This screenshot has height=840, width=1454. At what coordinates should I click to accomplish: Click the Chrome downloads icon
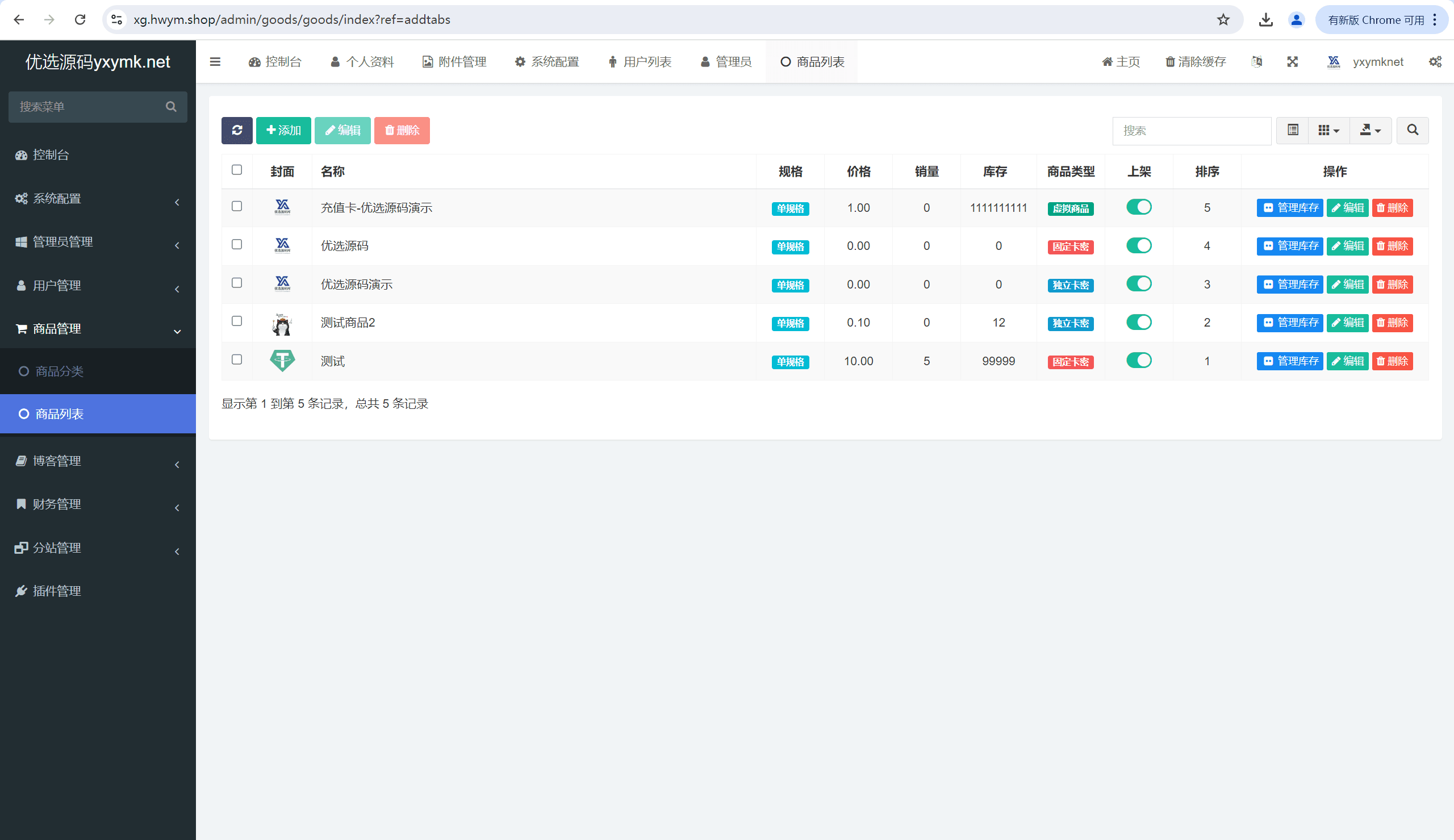pyautogui.click(x=1265, y=20)
